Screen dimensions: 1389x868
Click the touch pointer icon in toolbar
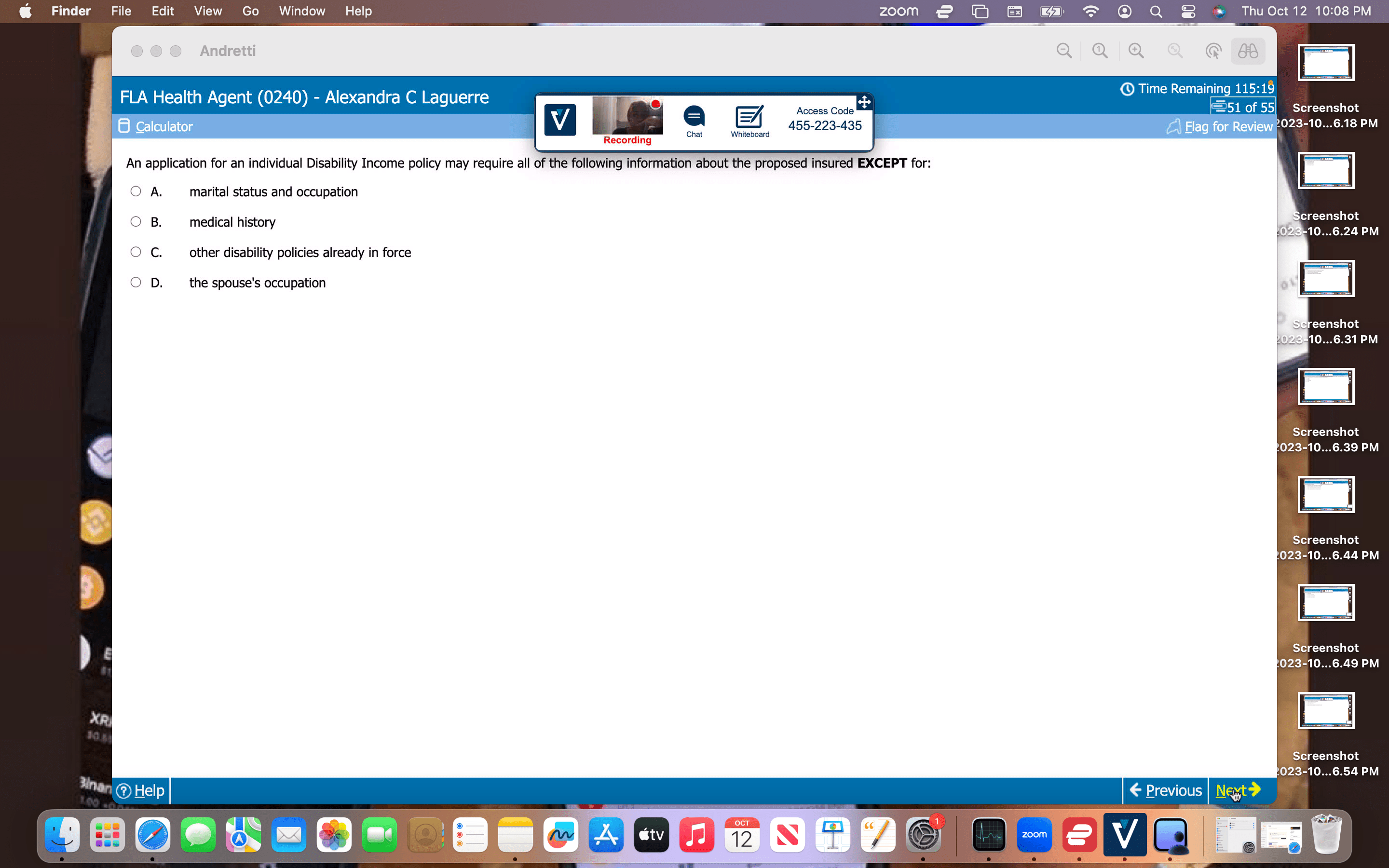1212,51
